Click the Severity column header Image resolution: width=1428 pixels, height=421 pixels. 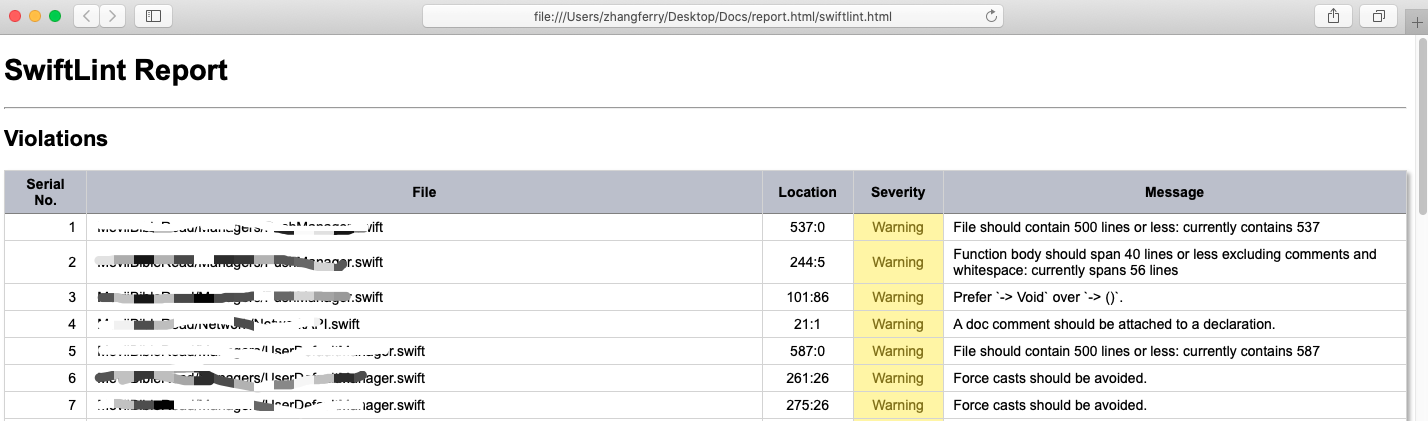[898, 192]
